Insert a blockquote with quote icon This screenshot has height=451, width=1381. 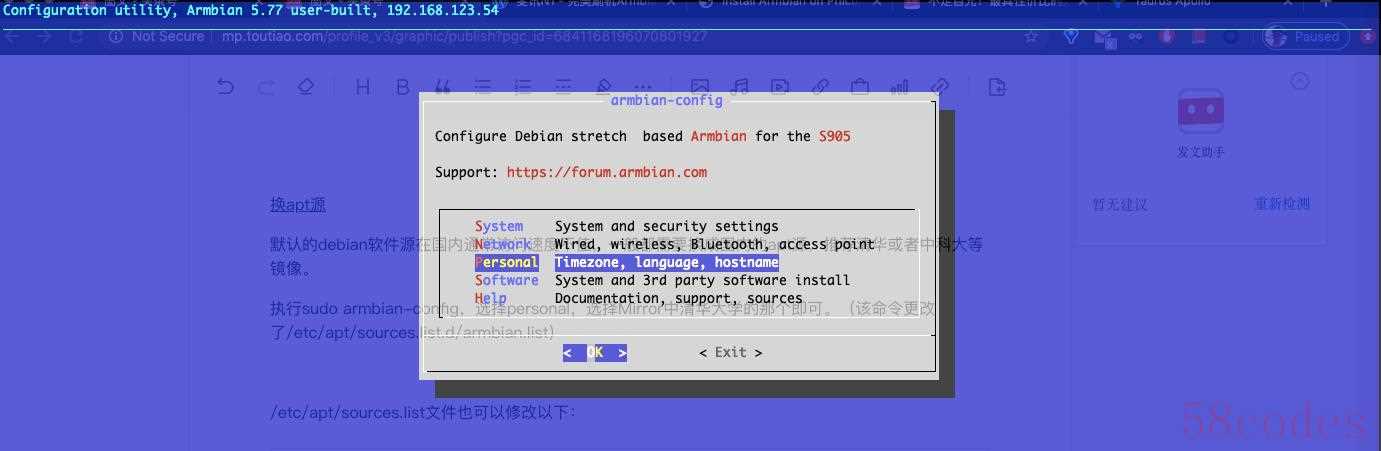pos(442,87)
